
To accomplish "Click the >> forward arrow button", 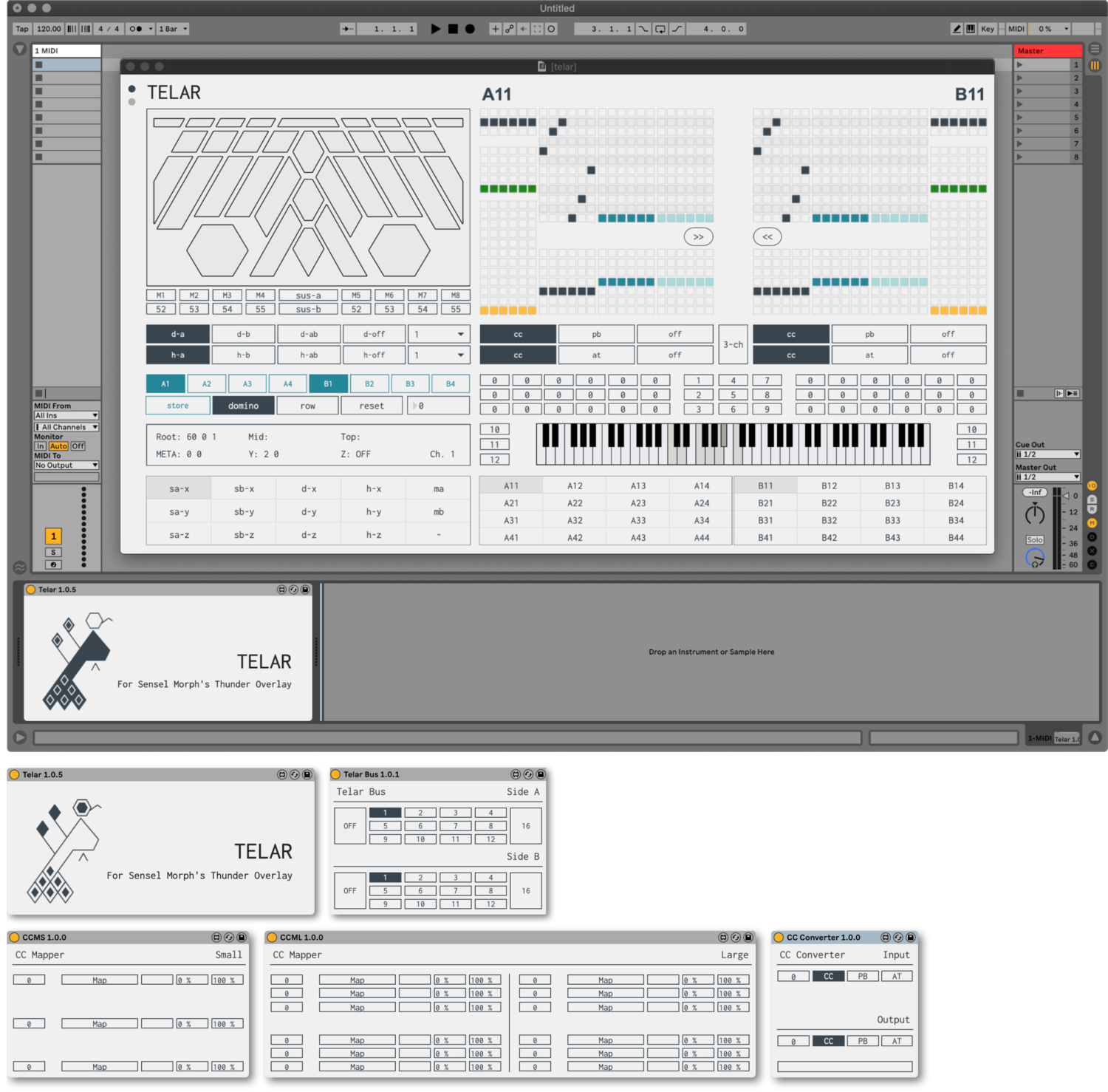I will coord(698,237).
